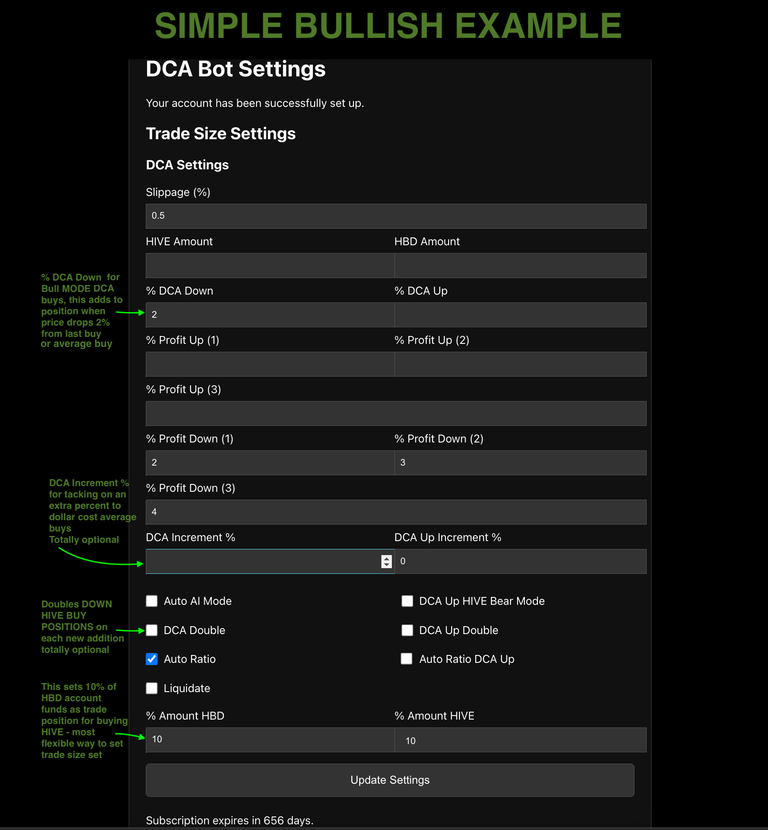Click the 'Trade Size Settings' heading
Viewport: 768px width, 830px height.
(x=221, y=133)
